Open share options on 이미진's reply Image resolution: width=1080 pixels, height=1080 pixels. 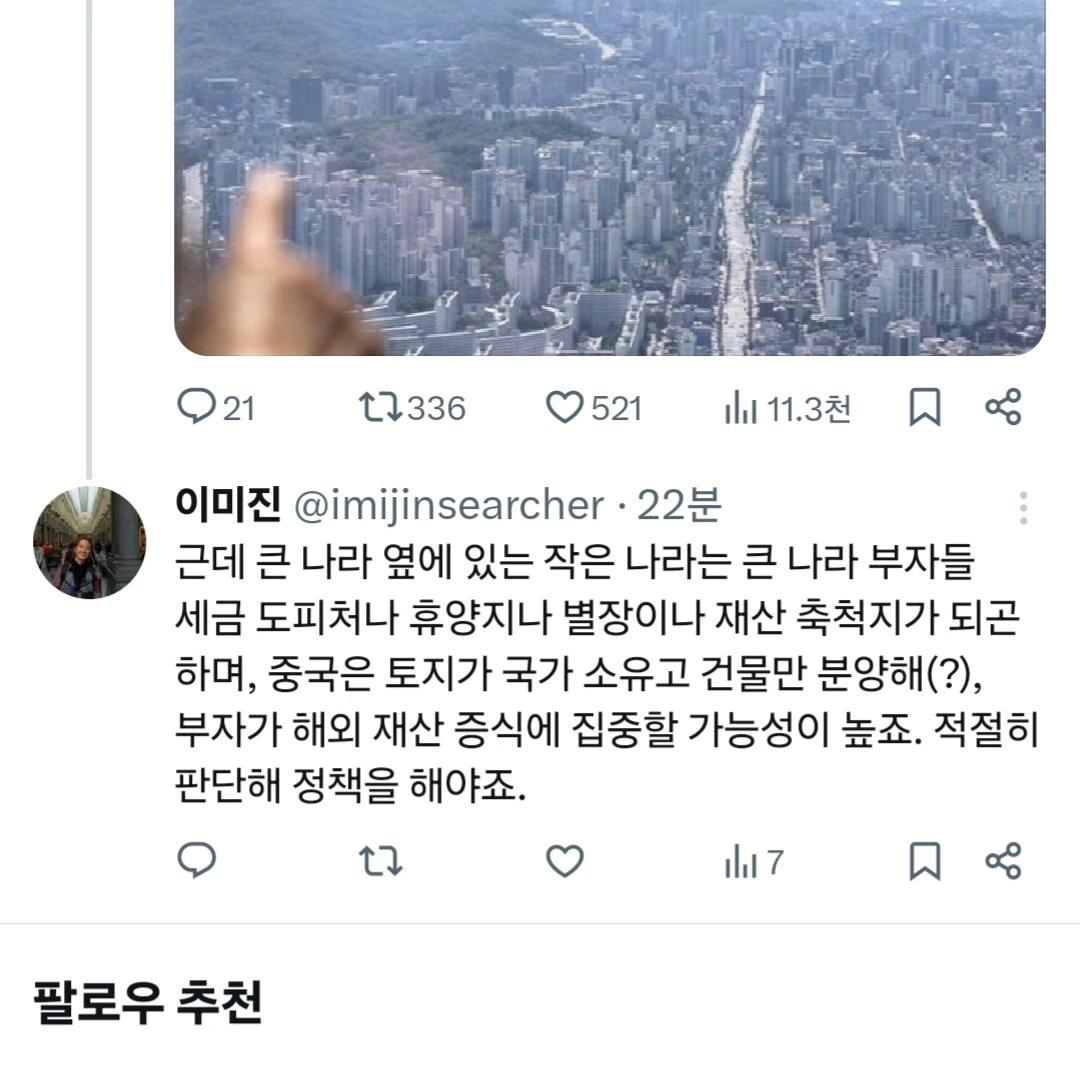point(1004,861)
